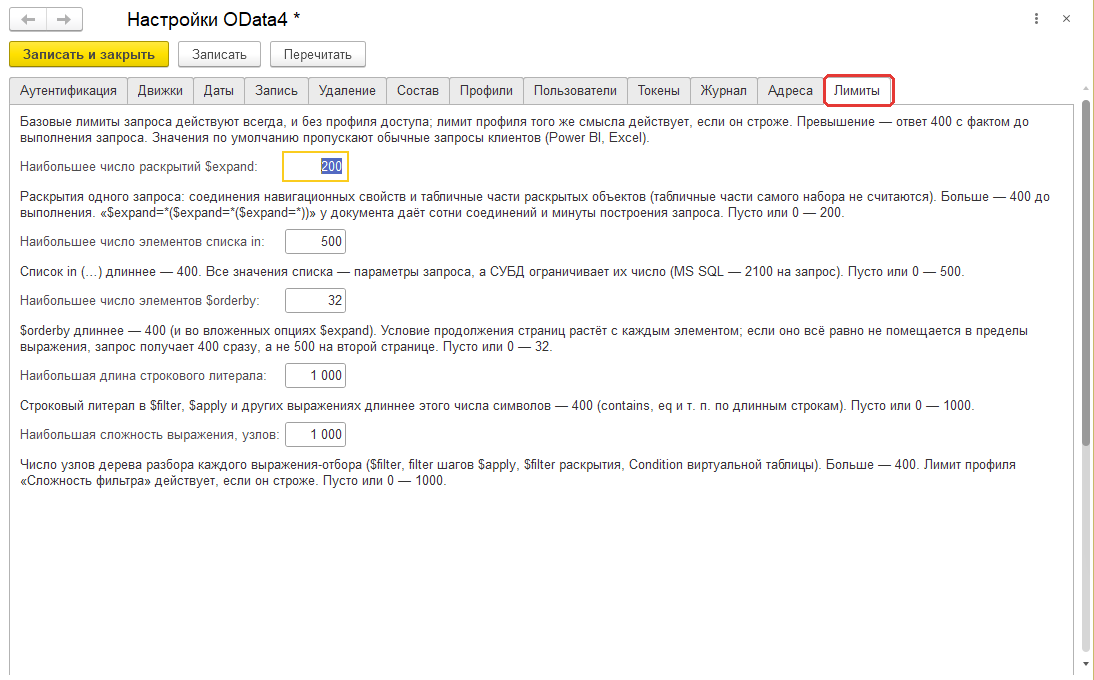Show the Удаление tab
Viewport: 1094px width, 680px height.
pyautogui.click(x=347, y=91)
